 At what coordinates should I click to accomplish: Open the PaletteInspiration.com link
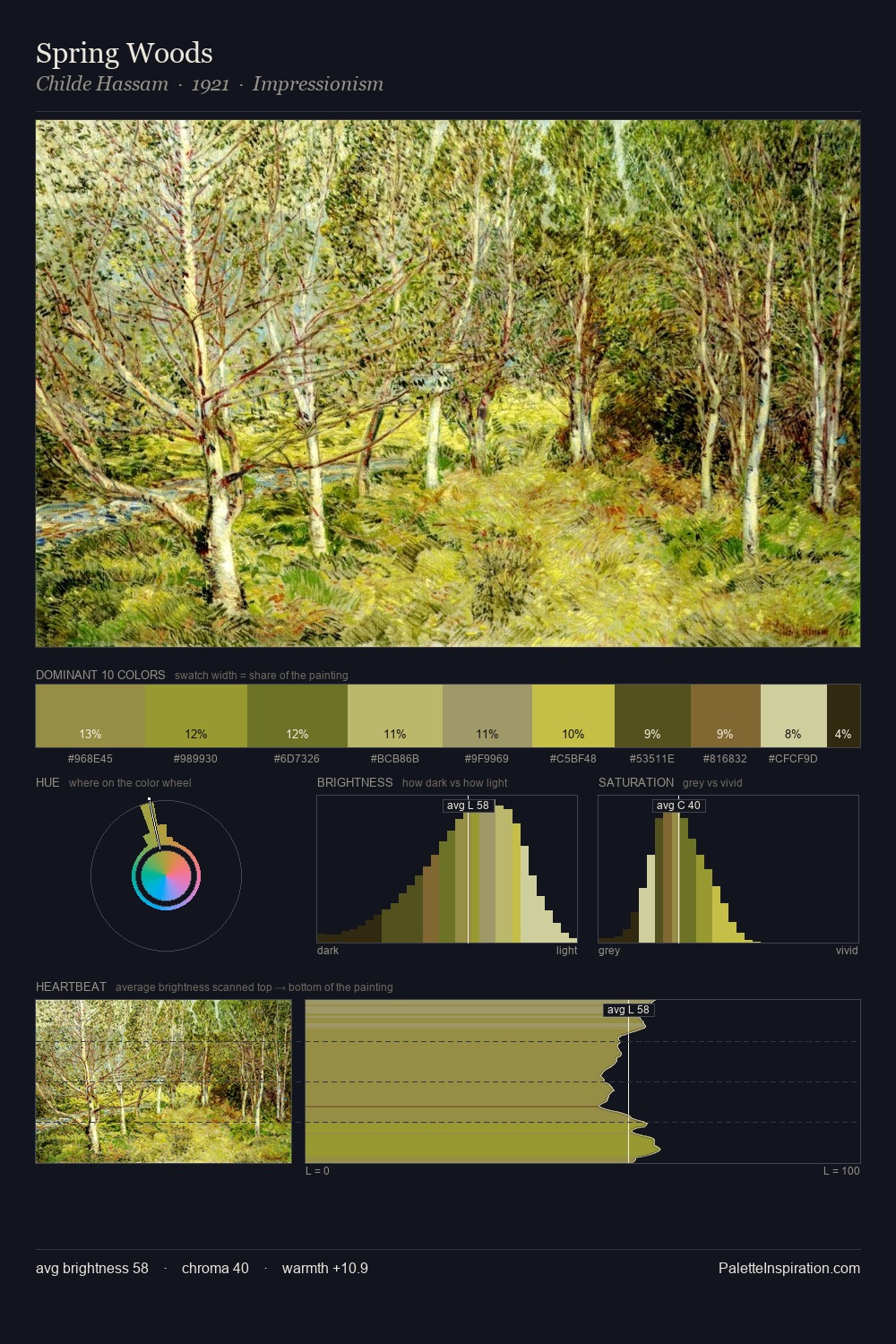pos(789,1268)
